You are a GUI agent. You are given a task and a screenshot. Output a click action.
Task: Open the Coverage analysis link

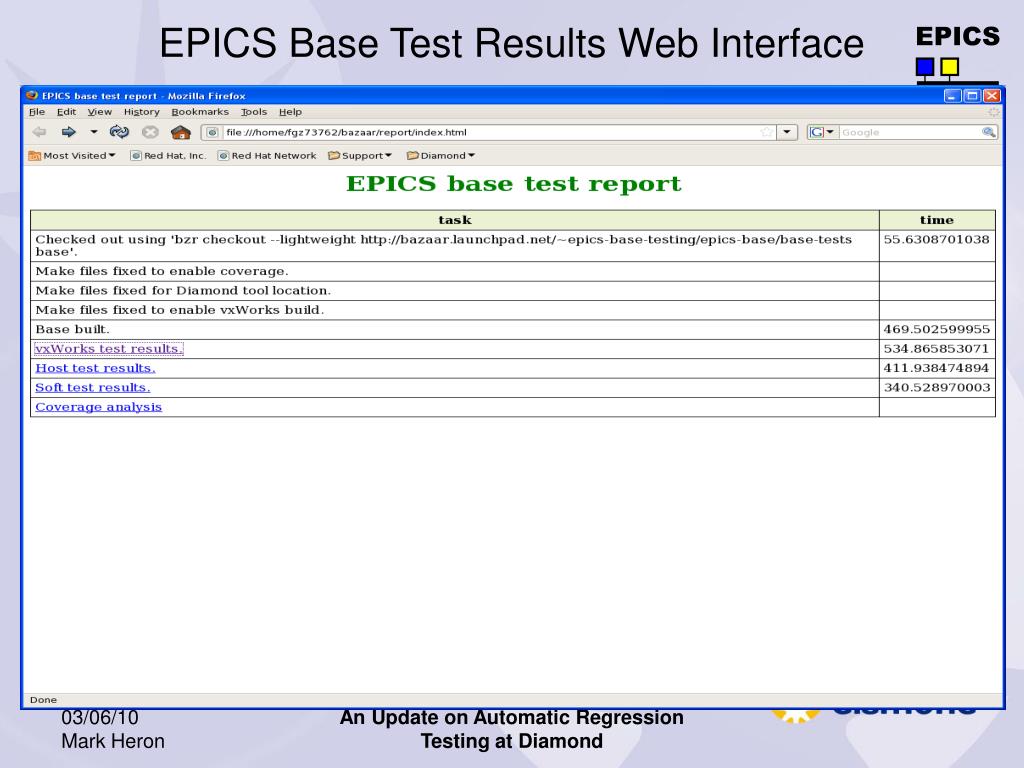click(x=99, y=408)
